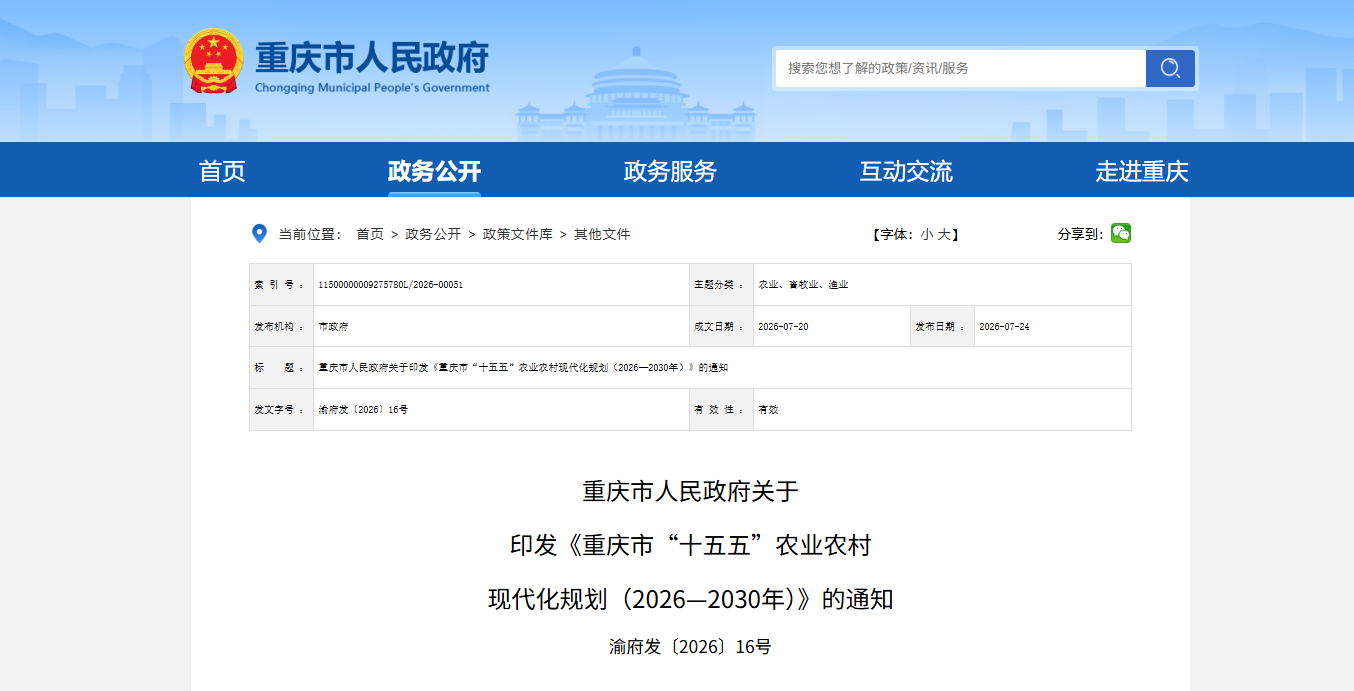
Task: Click heading line 印发《重庆市“十五五”农业农村
Action: click(690, 545)
